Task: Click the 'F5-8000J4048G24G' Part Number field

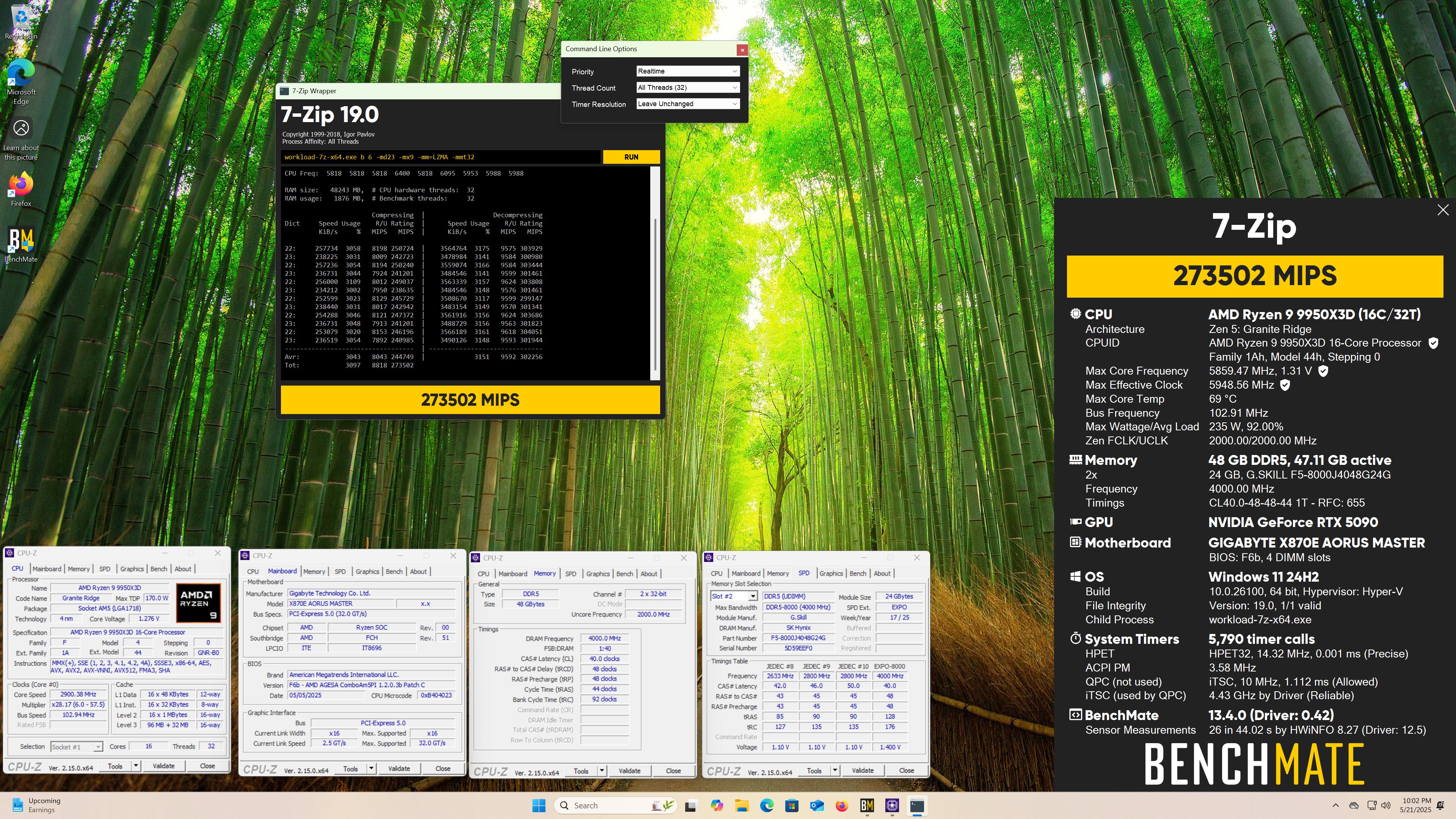Action: (x=798, y=638)
